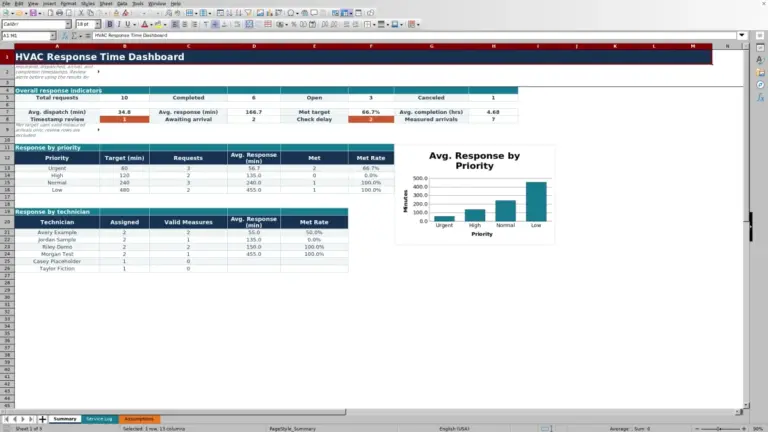Open the underline style dropdown arrow
This screenshot has height=432, width=768.
[x=134, y=24]
